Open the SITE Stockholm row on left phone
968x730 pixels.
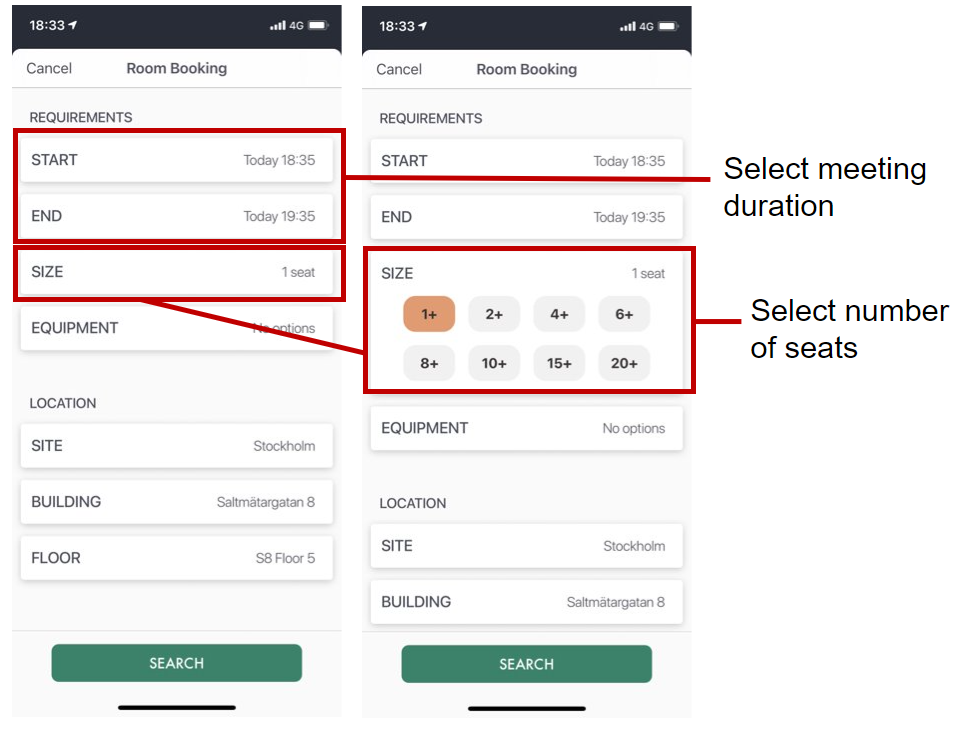pos(177,446)
